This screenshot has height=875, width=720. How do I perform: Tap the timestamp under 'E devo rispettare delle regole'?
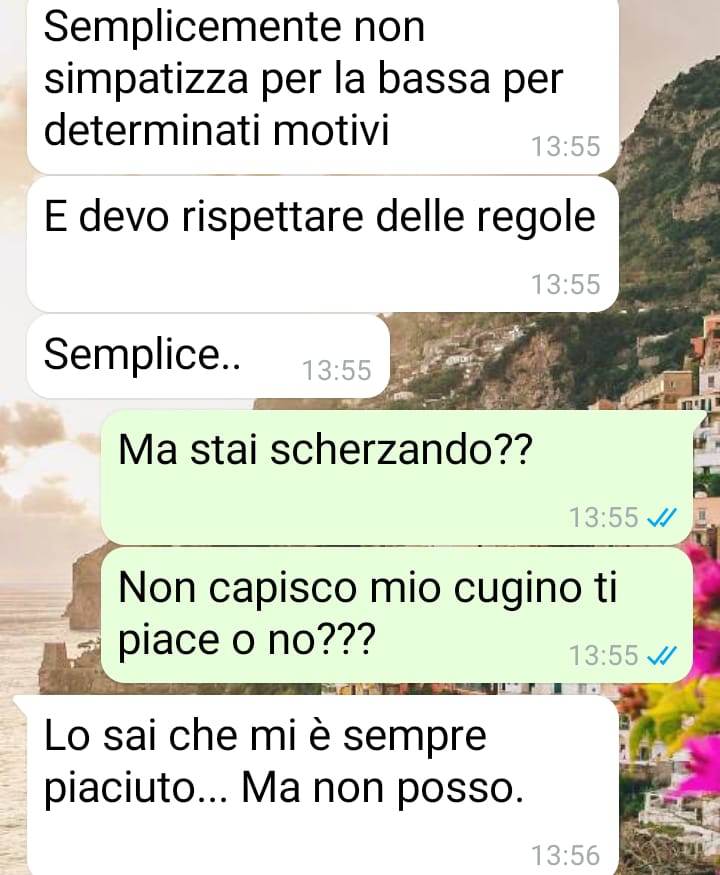point(565,284)
